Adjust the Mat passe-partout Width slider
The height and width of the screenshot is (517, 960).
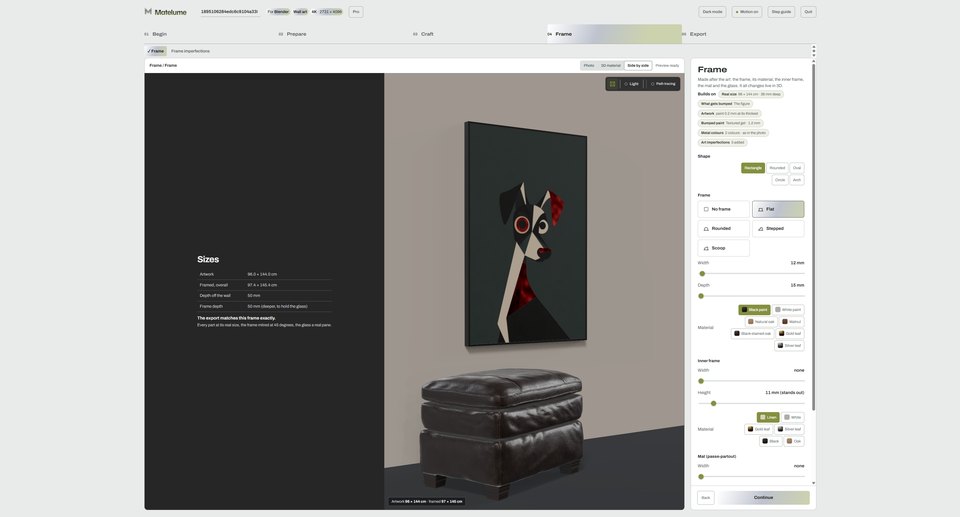coord(751,477)
